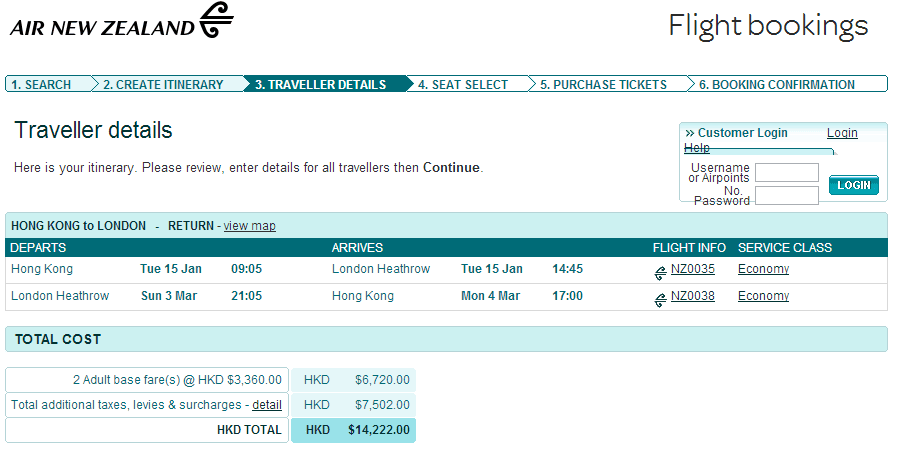
Task: Follow the Login link in header
Action: [842, 133]
